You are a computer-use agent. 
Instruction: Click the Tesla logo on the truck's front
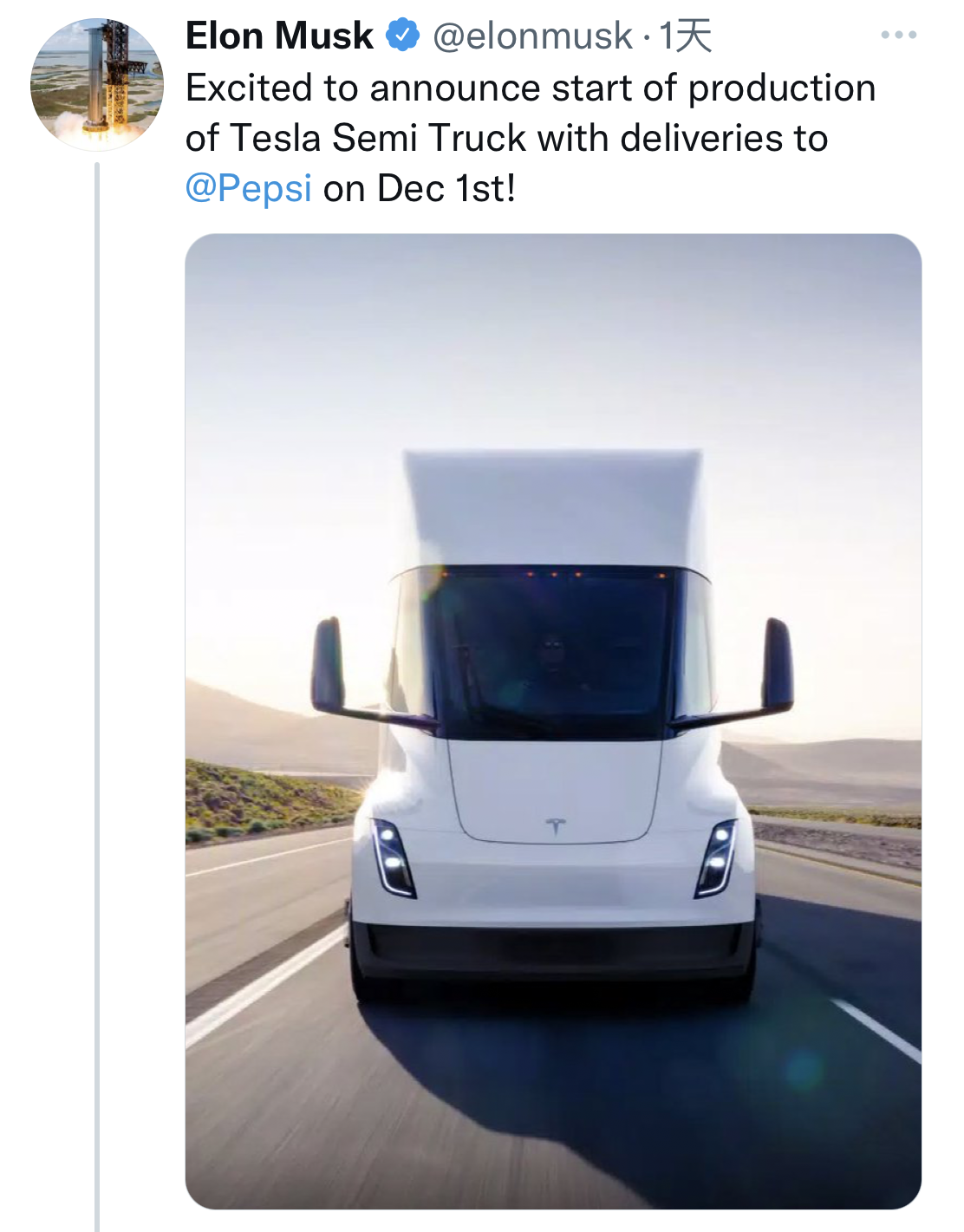pyautogui.click(x=555, y=825)
